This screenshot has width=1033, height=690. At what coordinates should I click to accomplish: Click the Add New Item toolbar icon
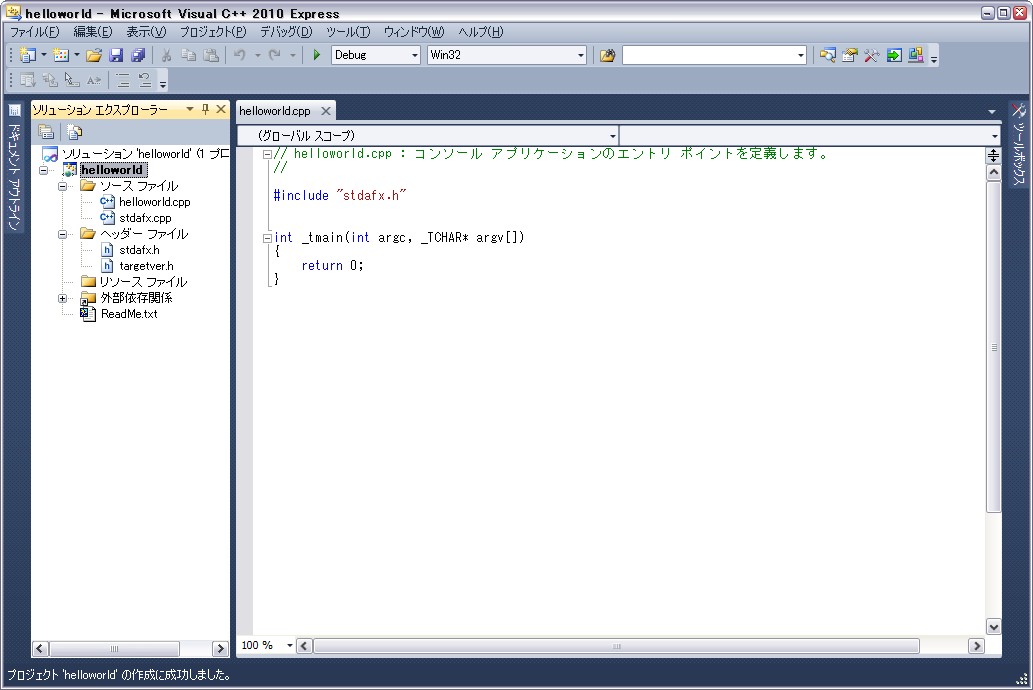61,55
